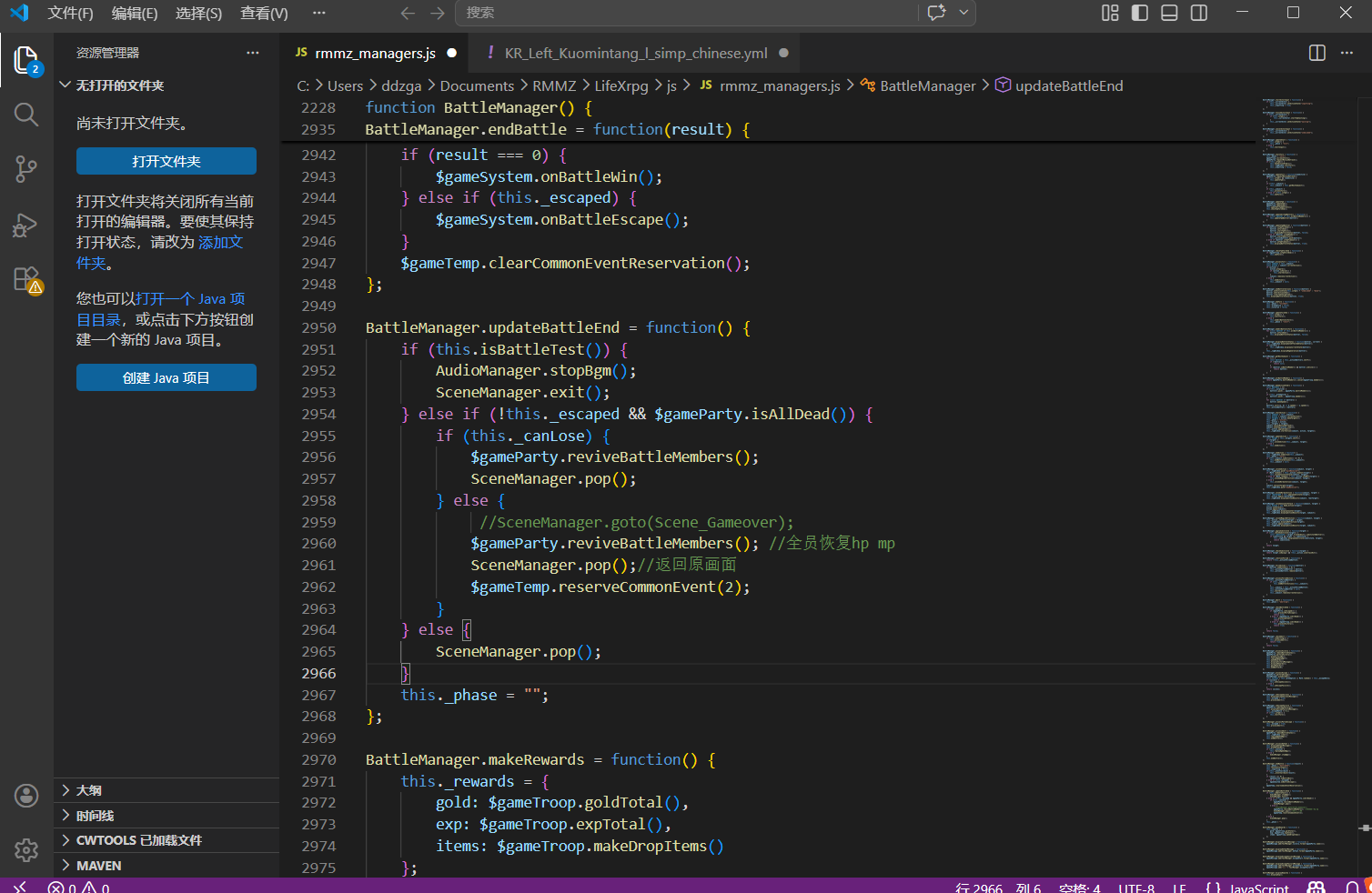Toggle the primary side bar visibility
This screenshot has width=1372, height=893.
pos(1140,13)
